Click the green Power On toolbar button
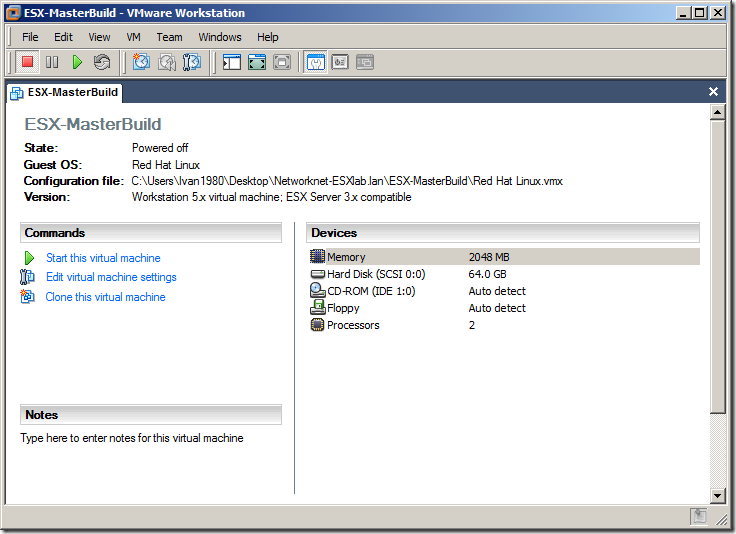736x534 pixels. tap(77, 62)
